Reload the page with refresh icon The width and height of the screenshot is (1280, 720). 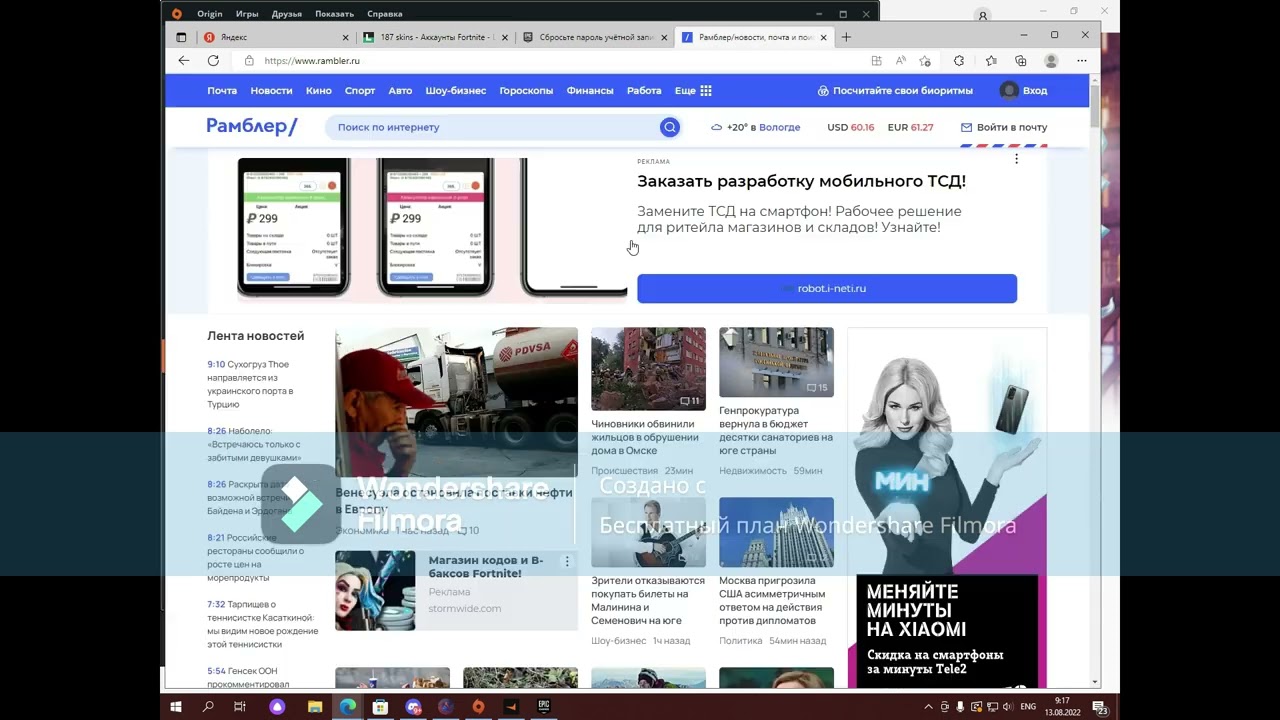(213, 61)
